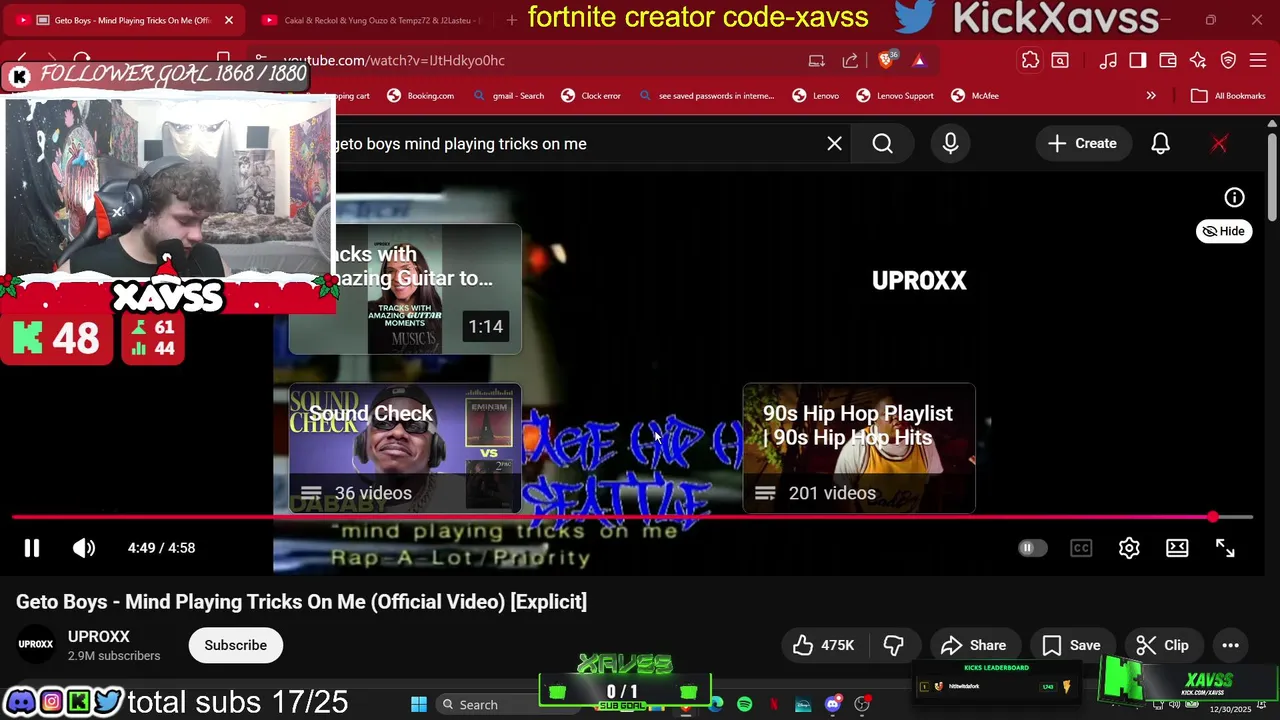
Task: Open the browser extensions puzzle icon
Action: pos(1030,60)
